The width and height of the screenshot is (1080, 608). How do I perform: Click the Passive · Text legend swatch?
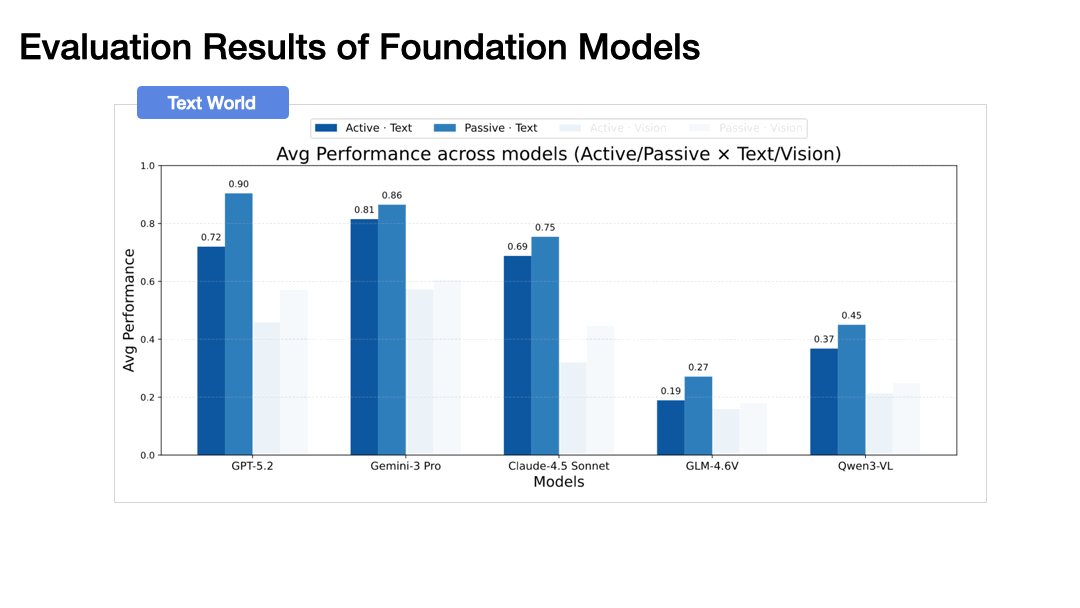tap(446, 128)
